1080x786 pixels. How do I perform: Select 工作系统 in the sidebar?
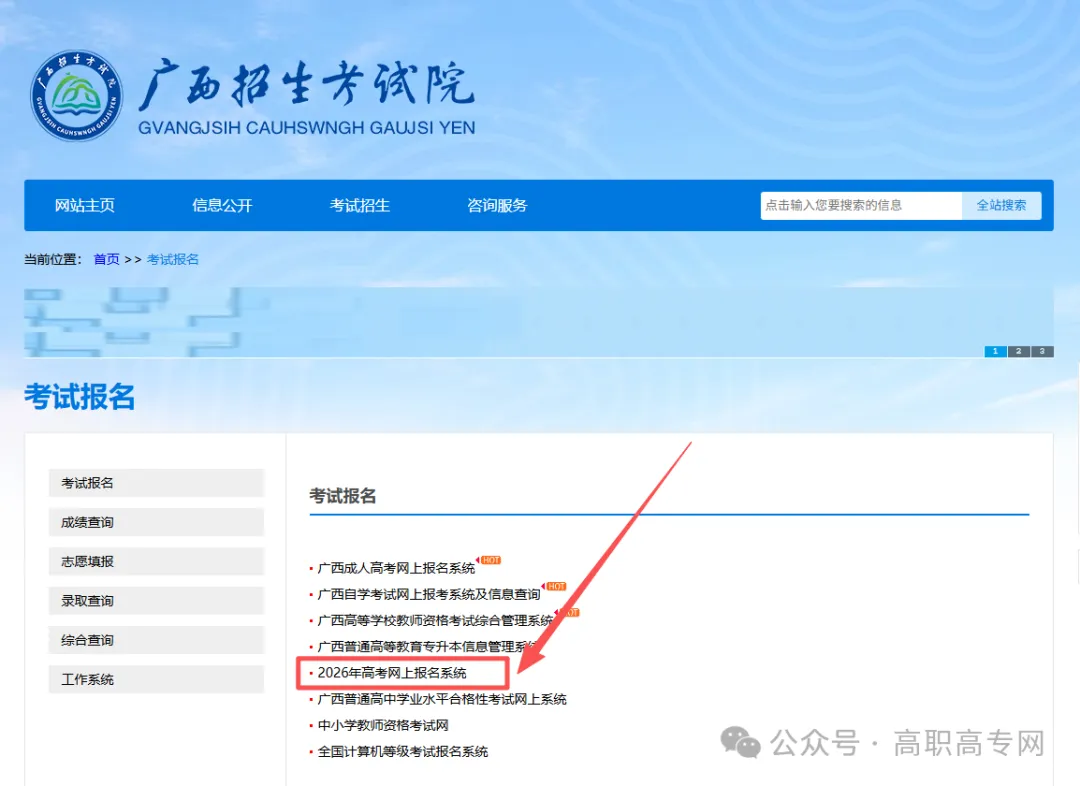pos(156,679)
